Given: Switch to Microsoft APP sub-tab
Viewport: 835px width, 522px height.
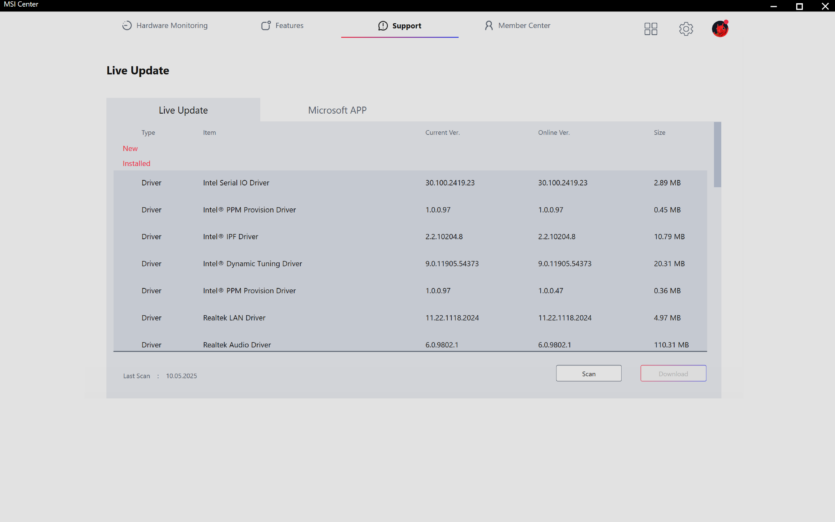Looking at the screenshot, I should 337,110.
